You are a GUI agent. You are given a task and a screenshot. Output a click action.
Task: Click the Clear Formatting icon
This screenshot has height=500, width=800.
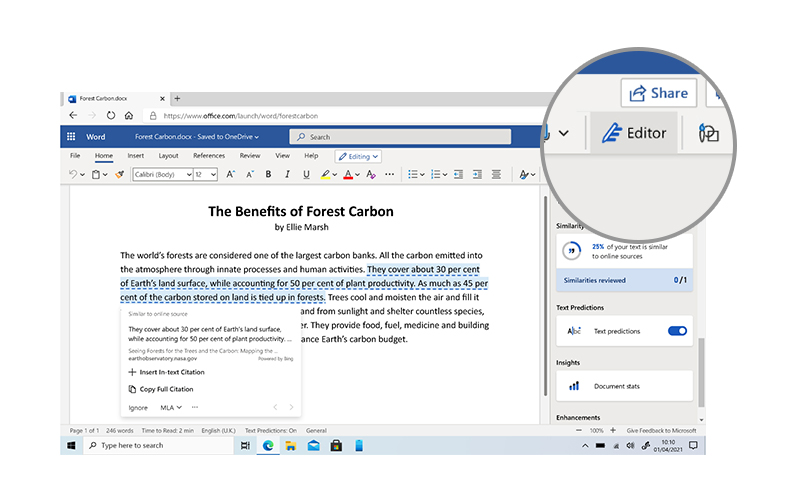click(371, 174)
